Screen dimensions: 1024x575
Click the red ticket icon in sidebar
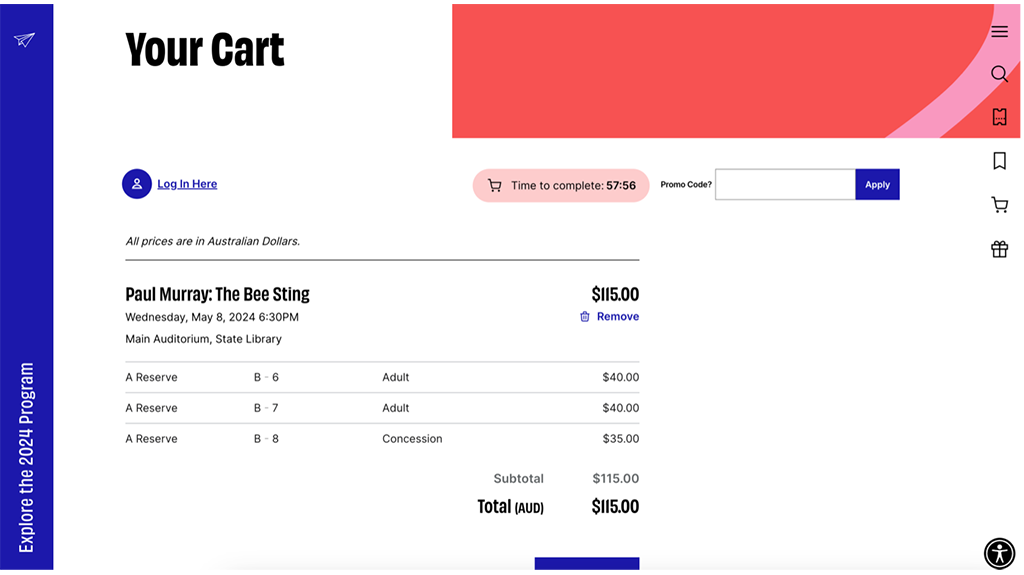pos(999,117)
